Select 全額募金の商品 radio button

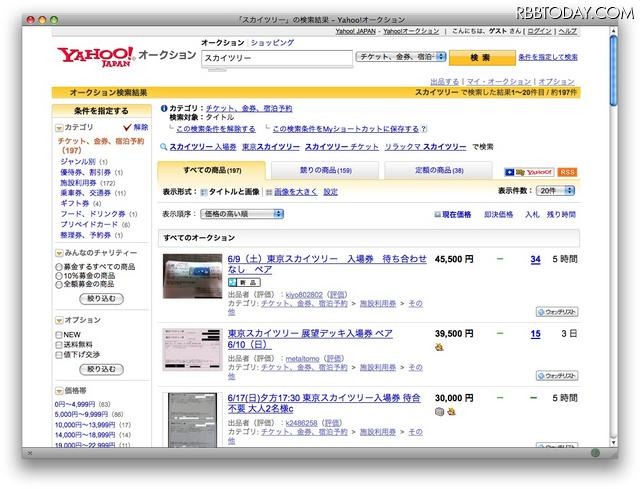(x=59, y=285)
